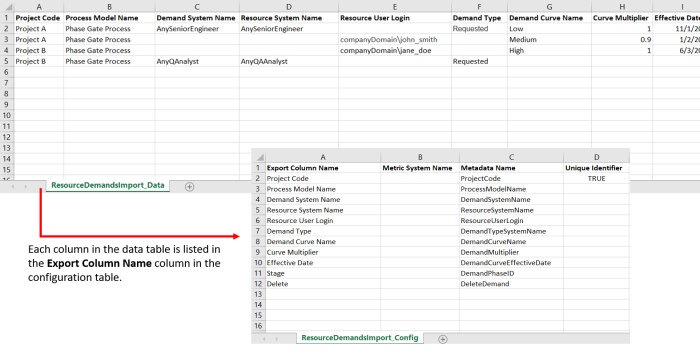Select 'DemandCurveName' metadata cell
The width and height of the screenshot is (700, 360).
[x=511, y=242]
